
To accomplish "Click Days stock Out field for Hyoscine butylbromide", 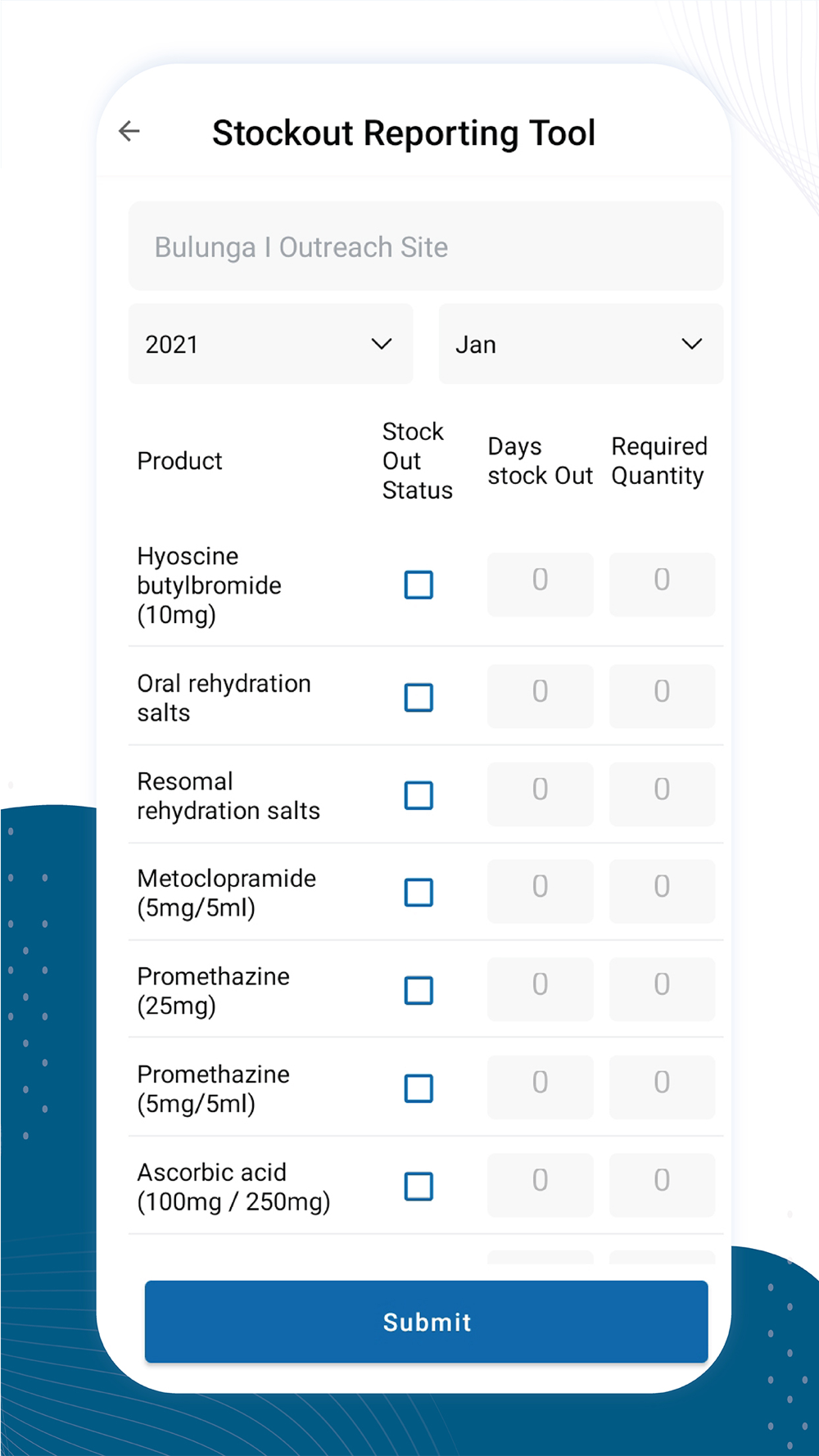I will 540,584.
